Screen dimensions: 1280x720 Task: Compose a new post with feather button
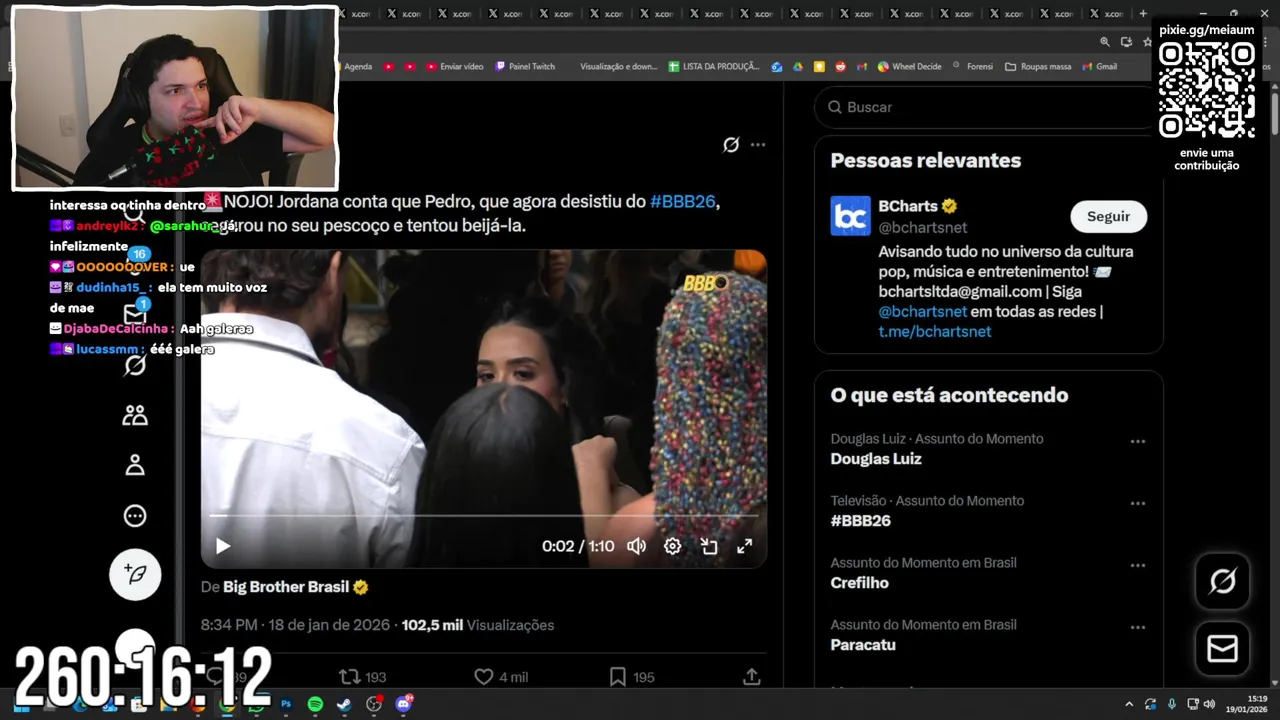(135, 574)
